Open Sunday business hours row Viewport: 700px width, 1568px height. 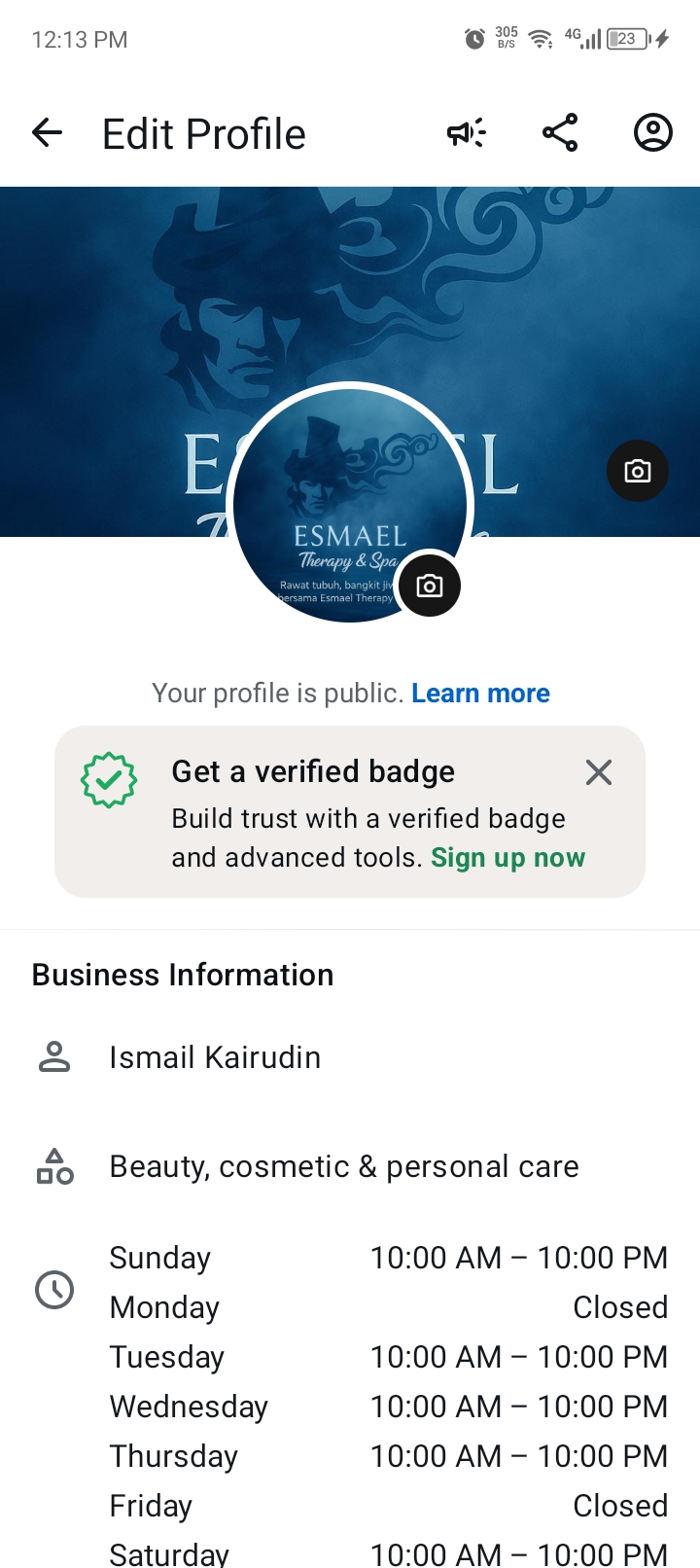388,1258
